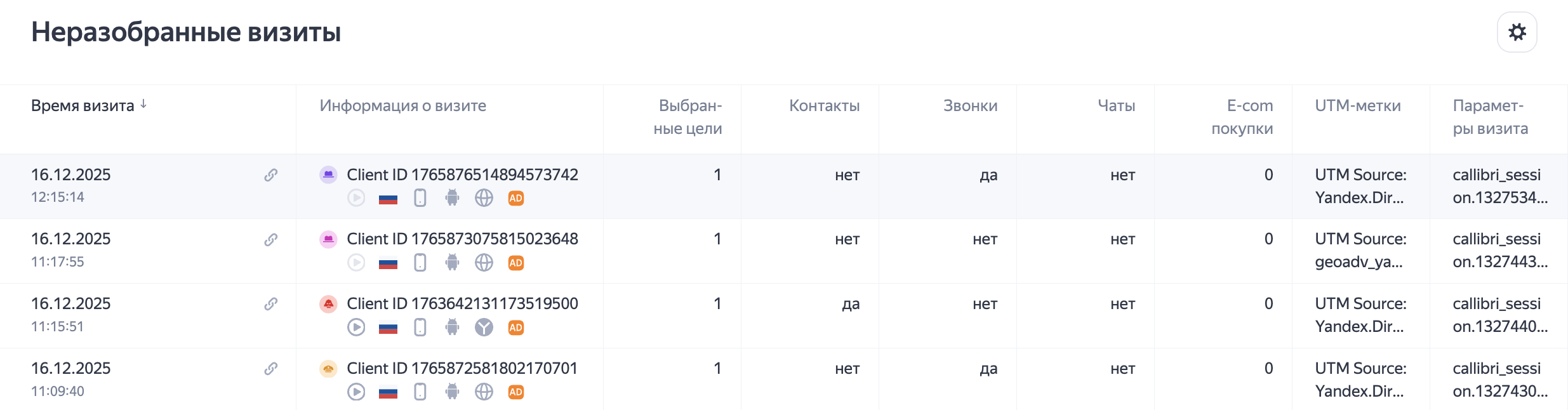Click callibri_session.1327430... visit parameter
Screen dimensions: 1568x410
[x=1499, y=380]
